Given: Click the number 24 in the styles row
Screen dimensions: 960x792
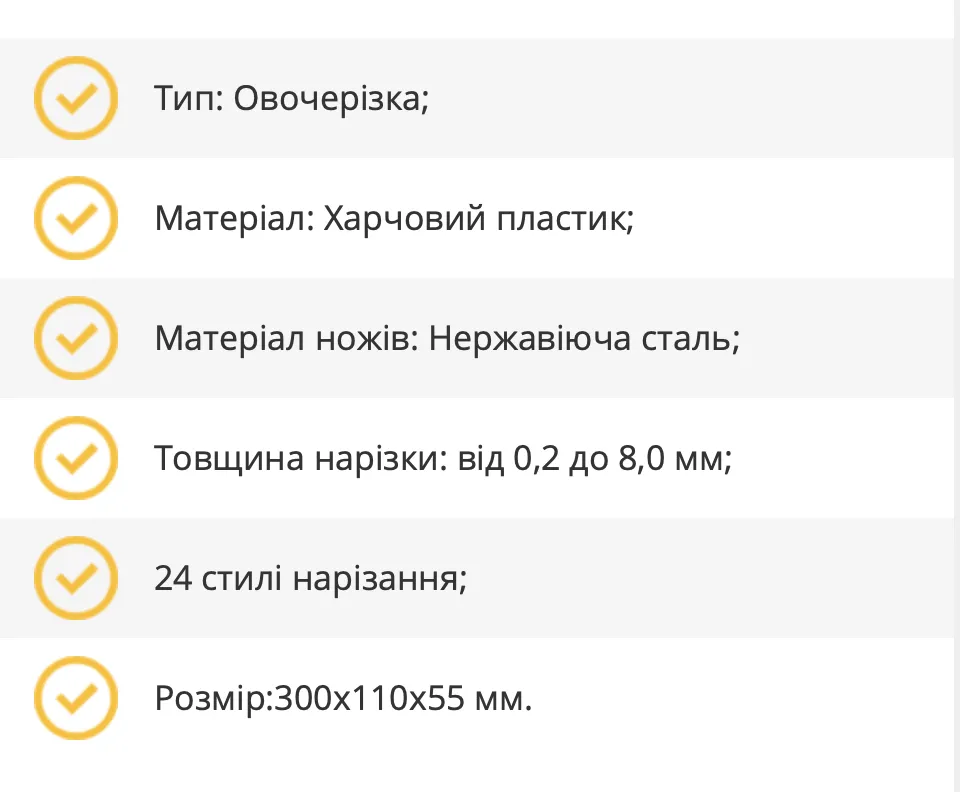Looking at the screenshot, I should coord(173,578).
